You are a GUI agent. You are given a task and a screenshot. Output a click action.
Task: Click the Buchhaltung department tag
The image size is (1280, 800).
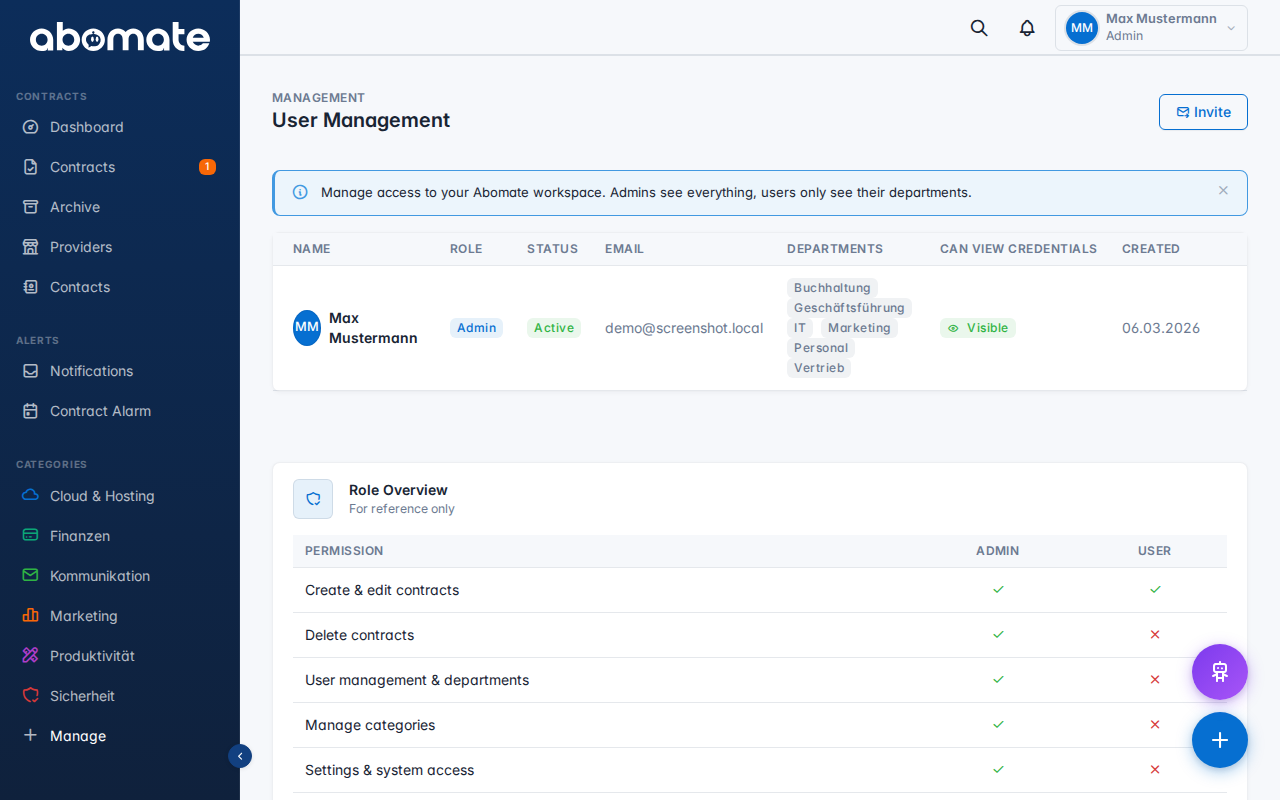[x=832, y=288]
